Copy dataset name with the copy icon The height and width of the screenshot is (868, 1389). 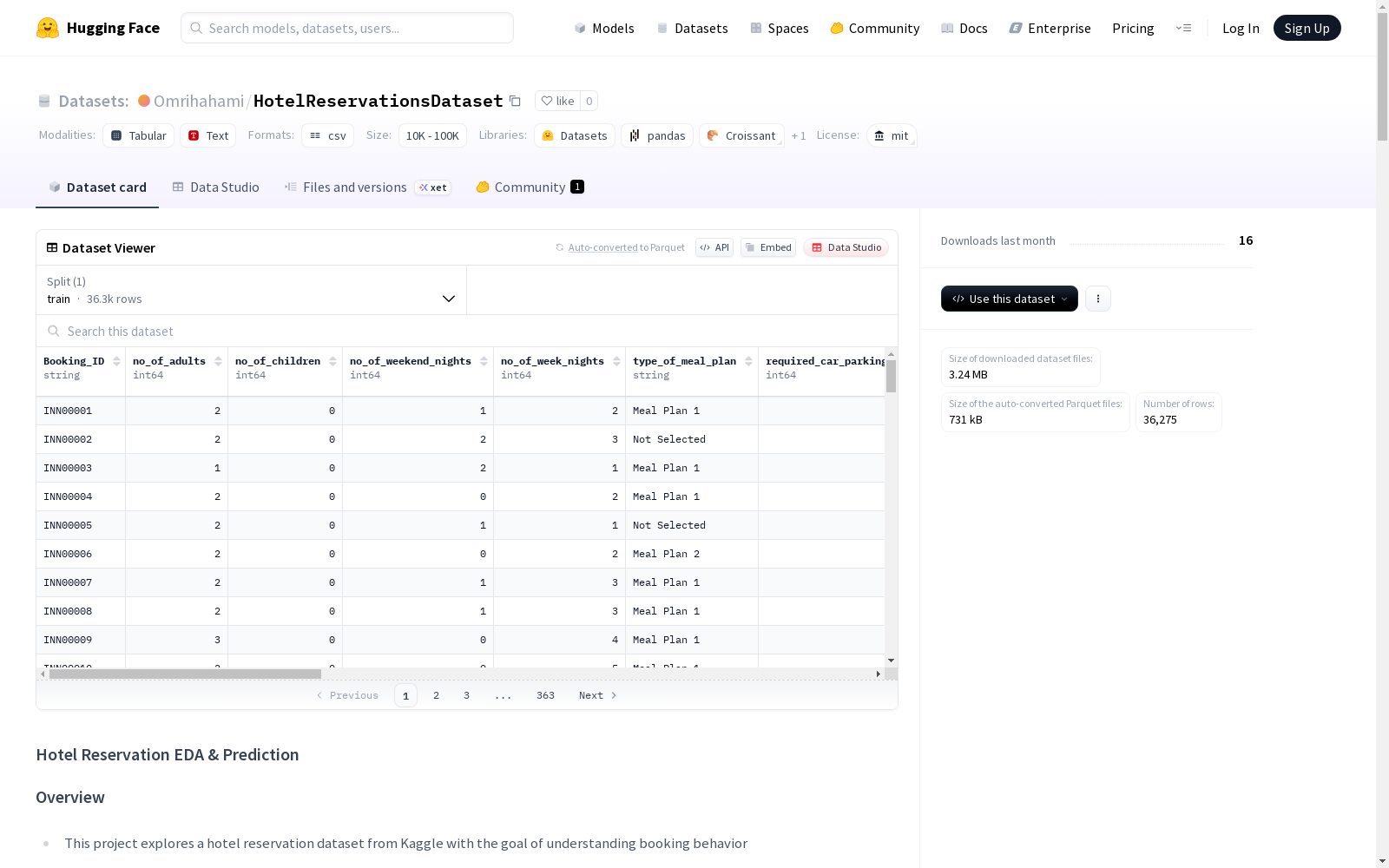pyautogui.click(x=515, y=101)
